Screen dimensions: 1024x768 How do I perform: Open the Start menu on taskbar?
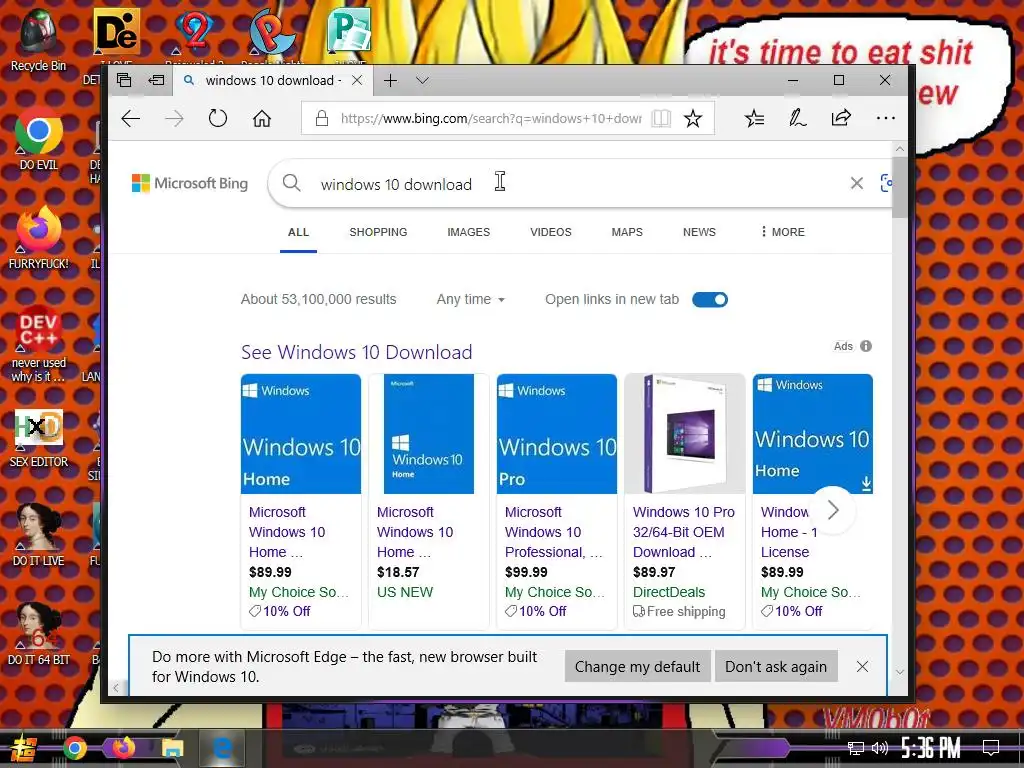[x=24, y=748]
